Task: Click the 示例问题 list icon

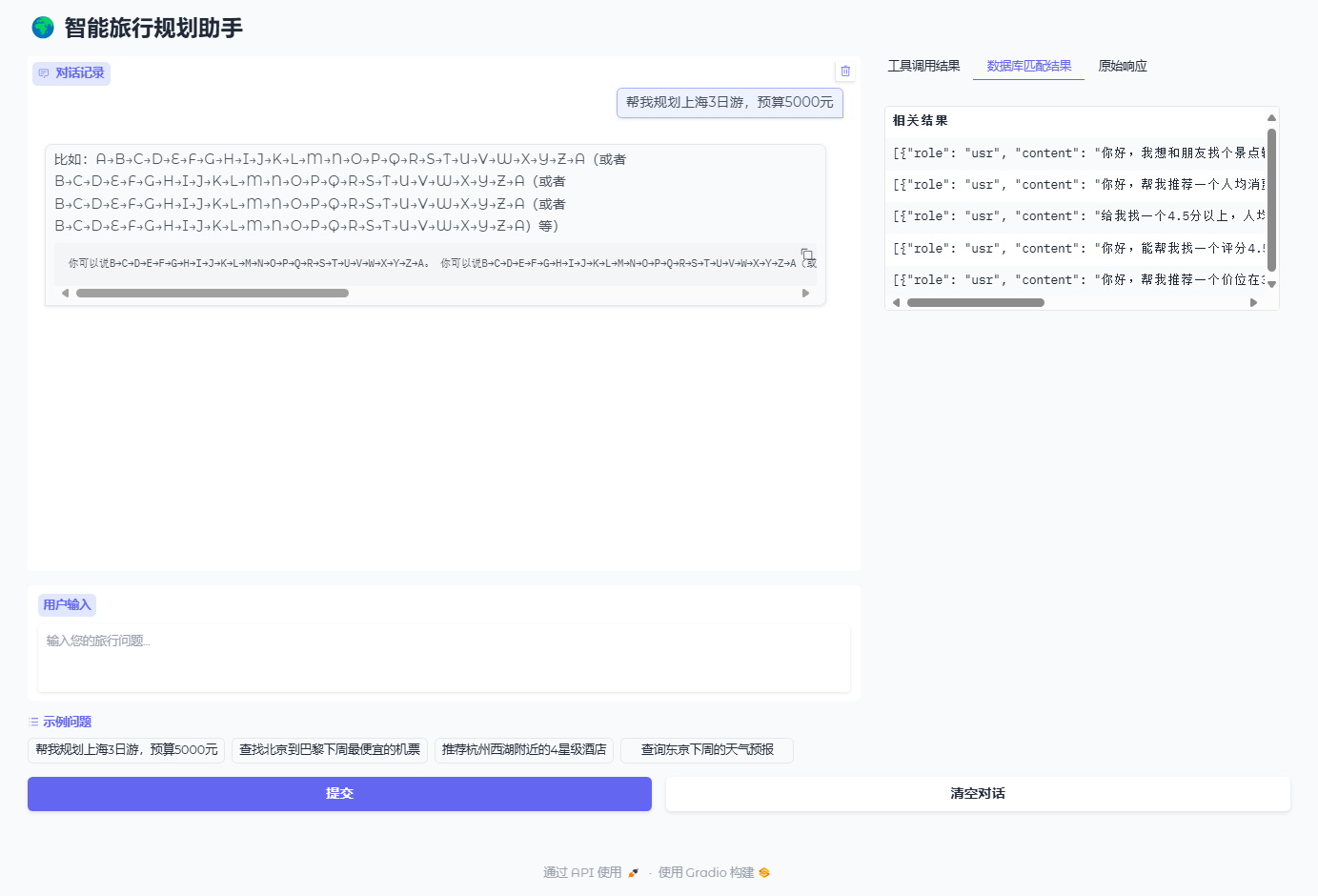Action: [34, 723]
